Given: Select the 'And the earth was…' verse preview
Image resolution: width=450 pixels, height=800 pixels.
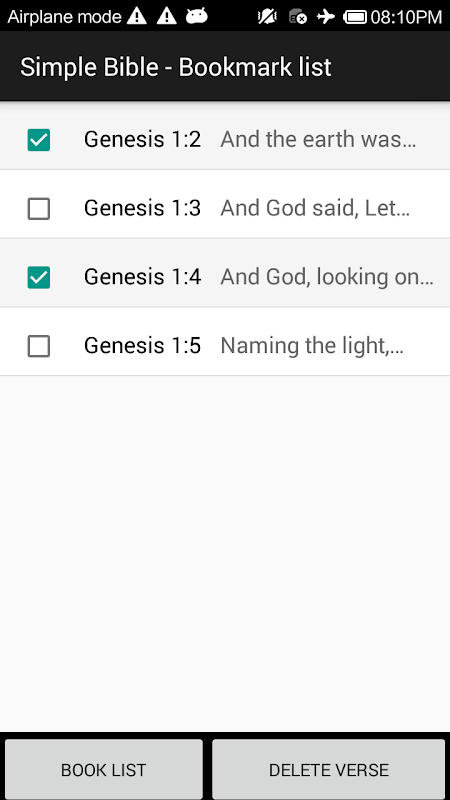Looking at the screenshot, I should 318,139.
